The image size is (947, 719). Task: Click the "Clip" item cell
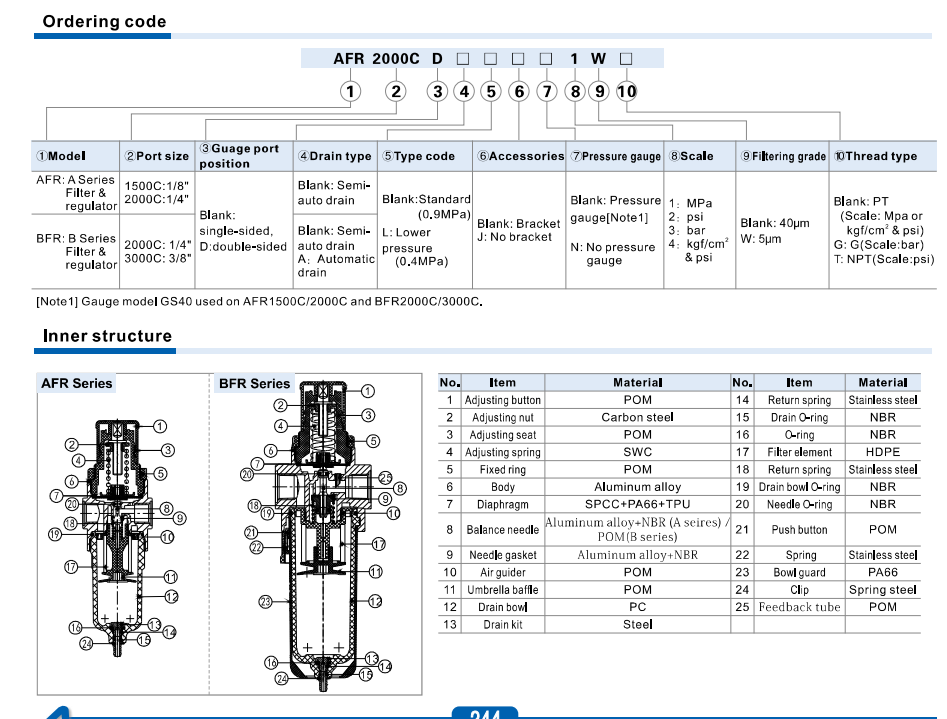[799, 590]
